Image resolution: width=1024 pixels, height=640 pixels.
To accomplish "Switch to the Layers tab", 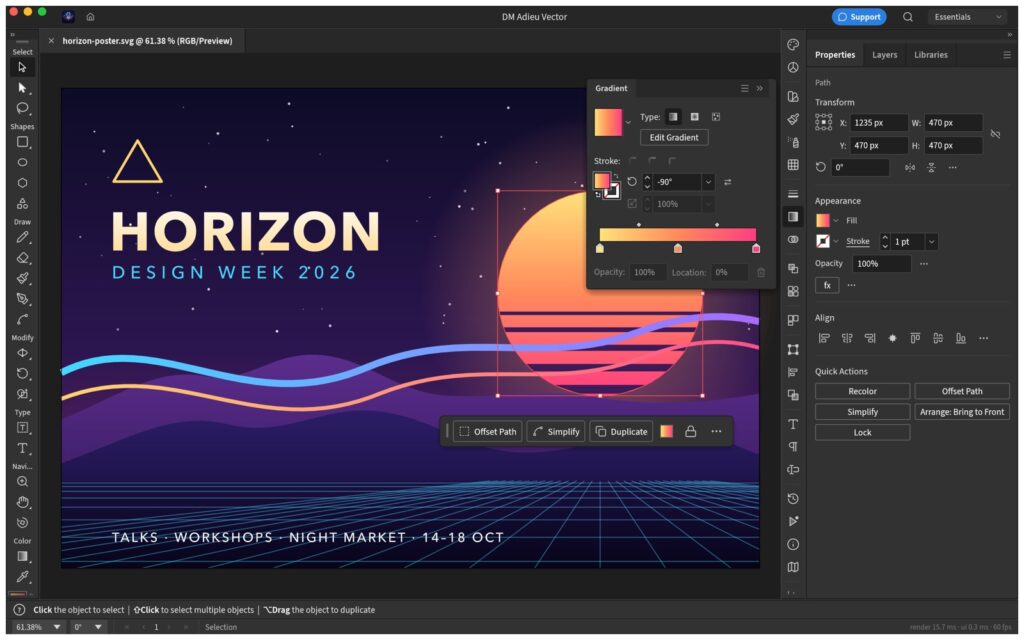I will [x=884, y=55].
